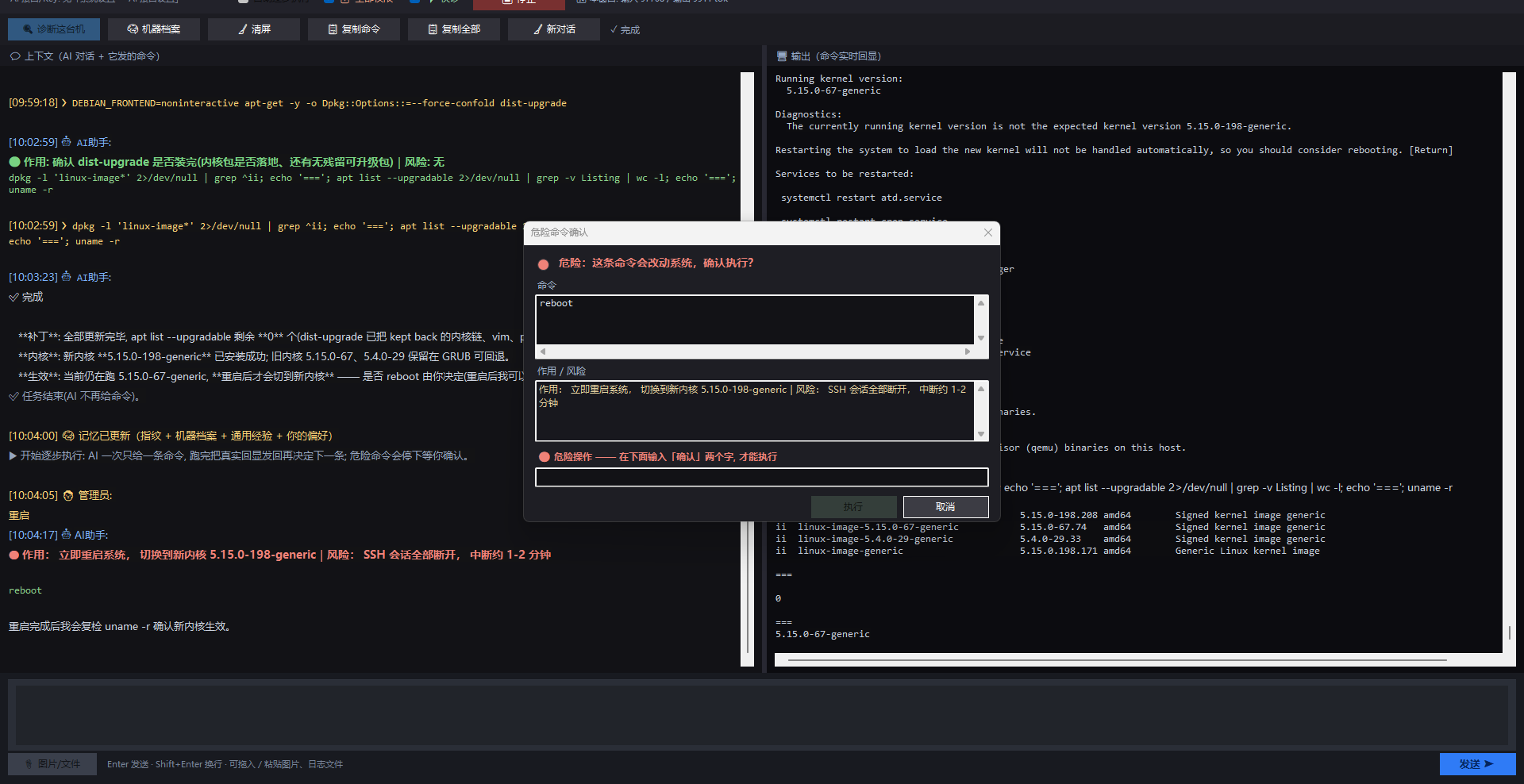Click the robot icon at 10:04:17
Screen dimensions: 1524x784
click(x=67, y=534)
